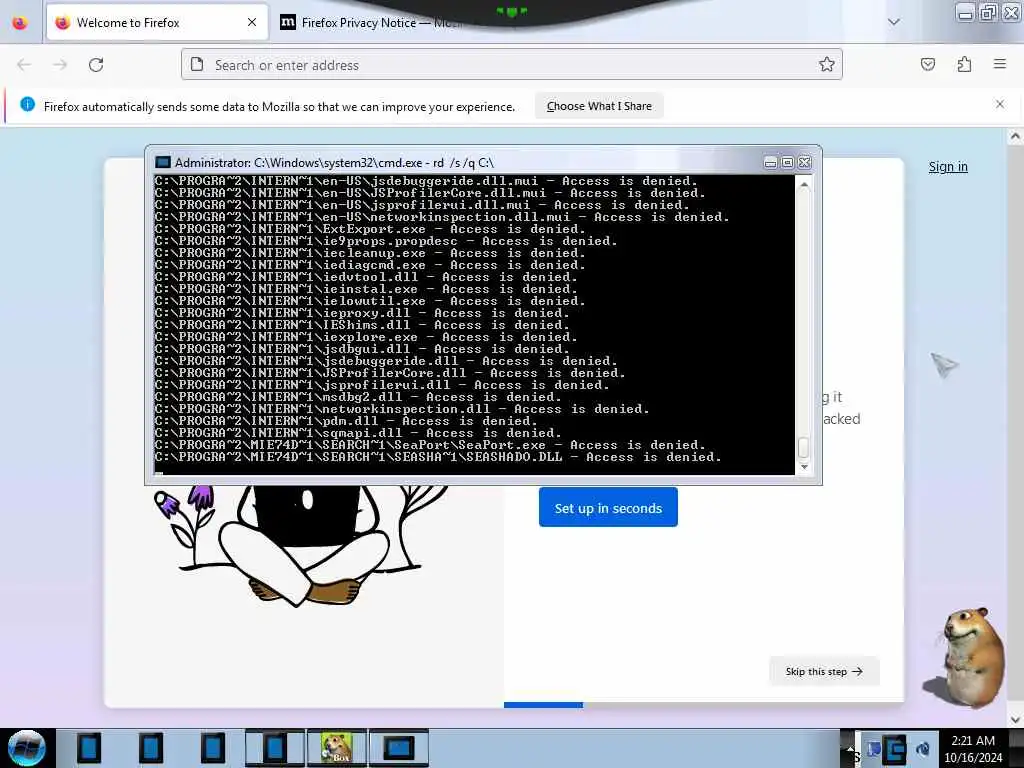Viewport: 1024px width, 768px height.
Task: Click the iecleanup.exe line in cmd
Action: pyautogui.click(x=370, y=253)
